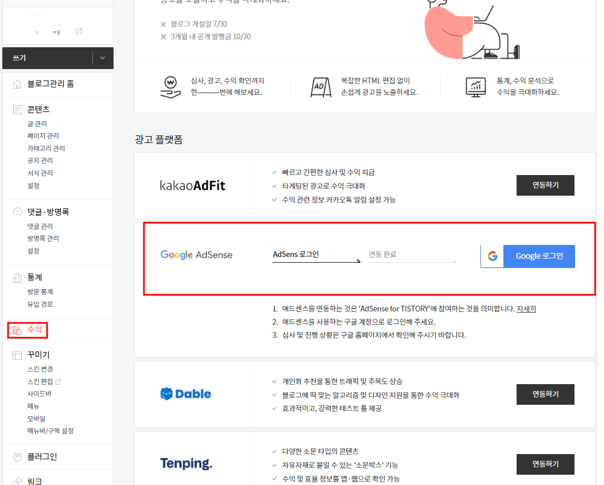Open the 플러그인 menu label
Image resolution: width=604 pixels, height=485 pixels.
click(x=42, y=457)
